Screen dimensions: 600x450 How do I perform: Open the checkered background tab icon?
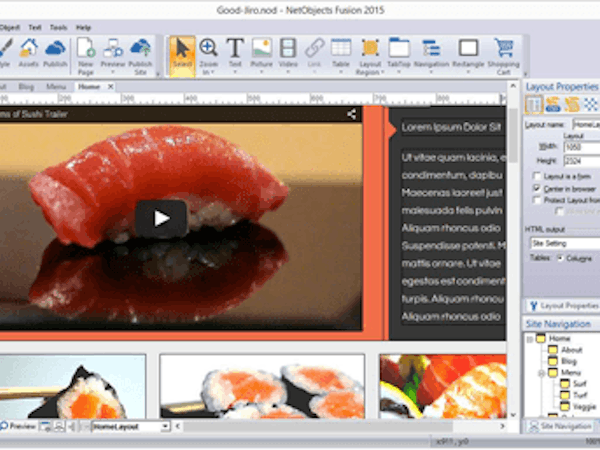click(591, 104)
